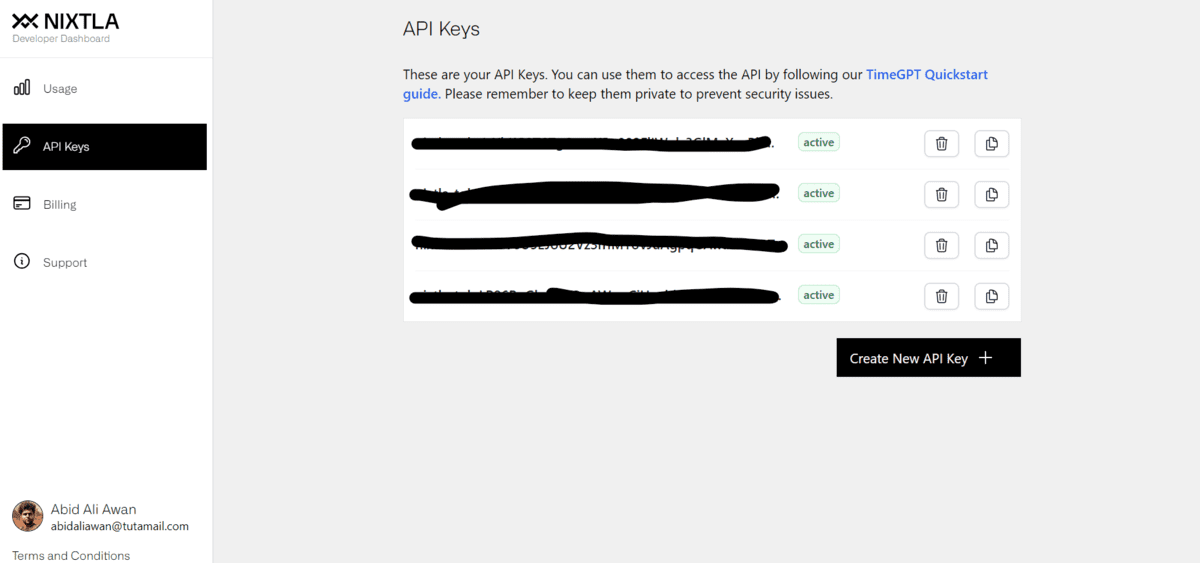Click the credit card Billing icon

pyautogui.click(x=21, y=204)
